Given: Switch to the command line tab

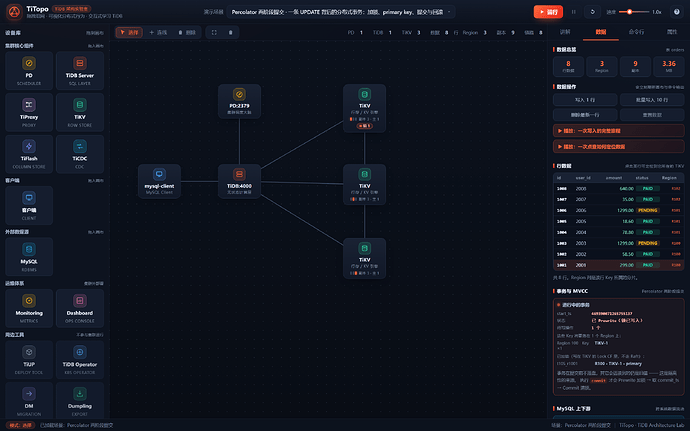Looking at the screenshot, I should pyautogui.click(x=636, y=32).
